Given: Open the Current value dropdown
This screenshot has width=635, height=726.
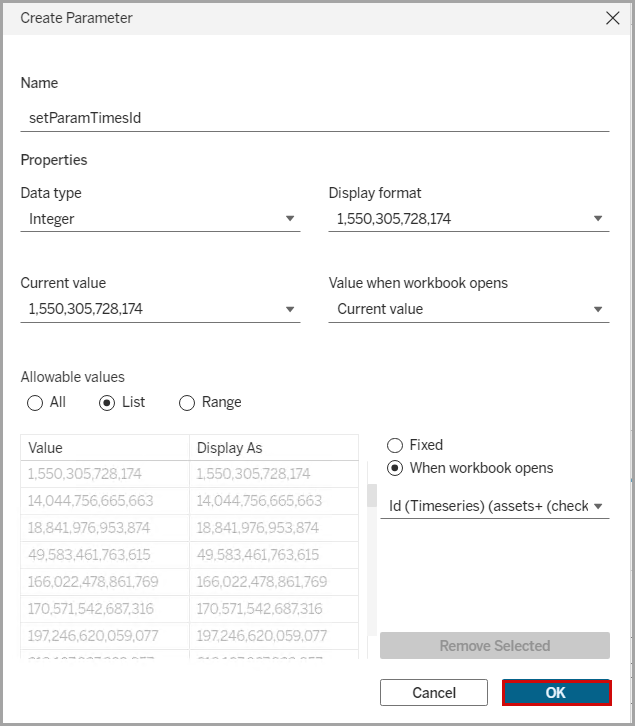Looking at the screenshot, I should 160,309.
